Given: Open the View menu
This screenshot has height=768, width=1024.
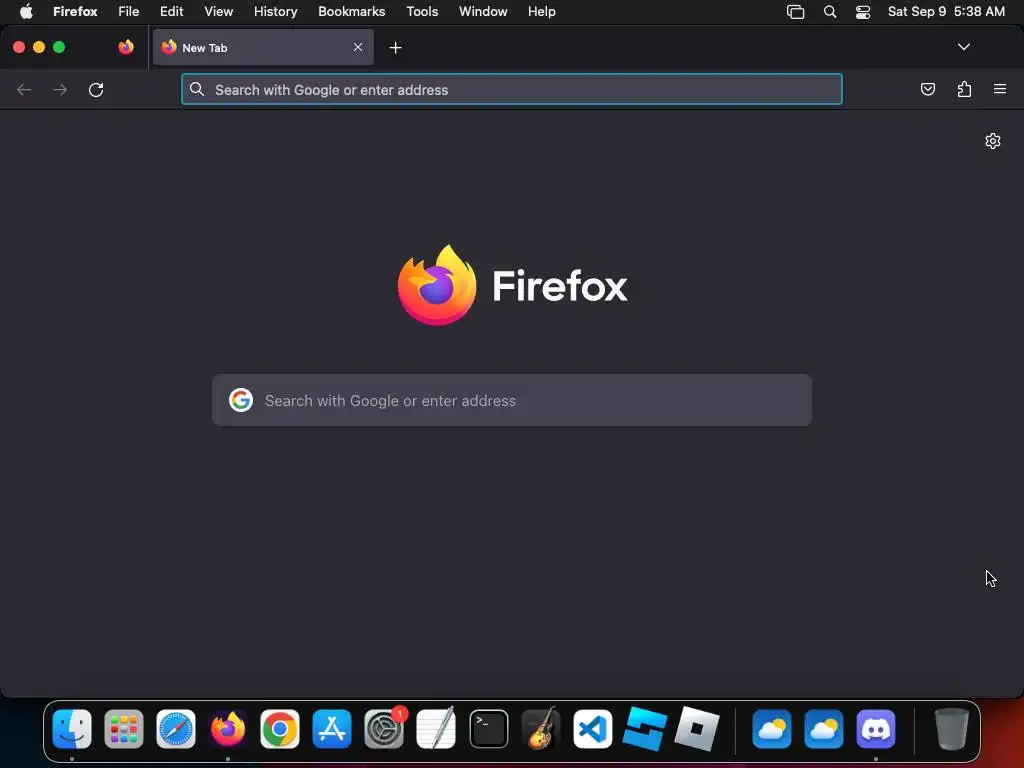Looking at the screenshot, I should pos(218,11).
